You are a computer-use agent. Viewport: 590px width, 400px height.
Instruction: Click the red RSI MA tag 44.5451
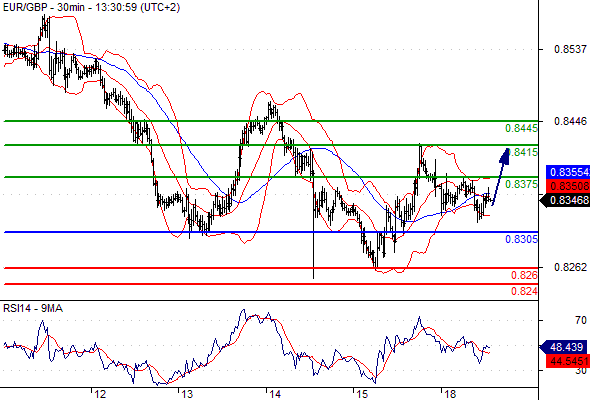click(x=568, y=361)
